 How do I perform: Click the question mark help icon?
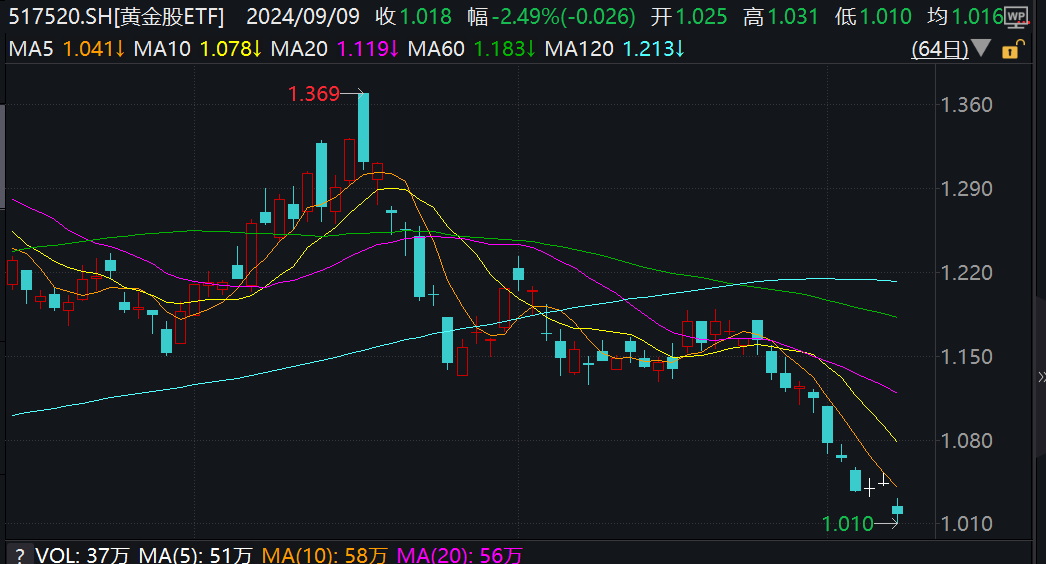[20, 555]
